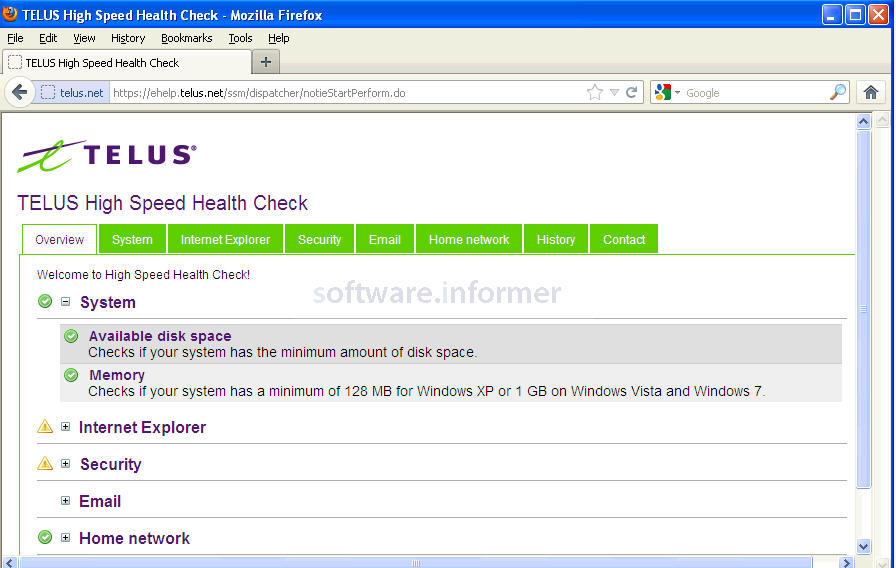
Task: Switch to the green Security tab
Action: tap(319, 239)
